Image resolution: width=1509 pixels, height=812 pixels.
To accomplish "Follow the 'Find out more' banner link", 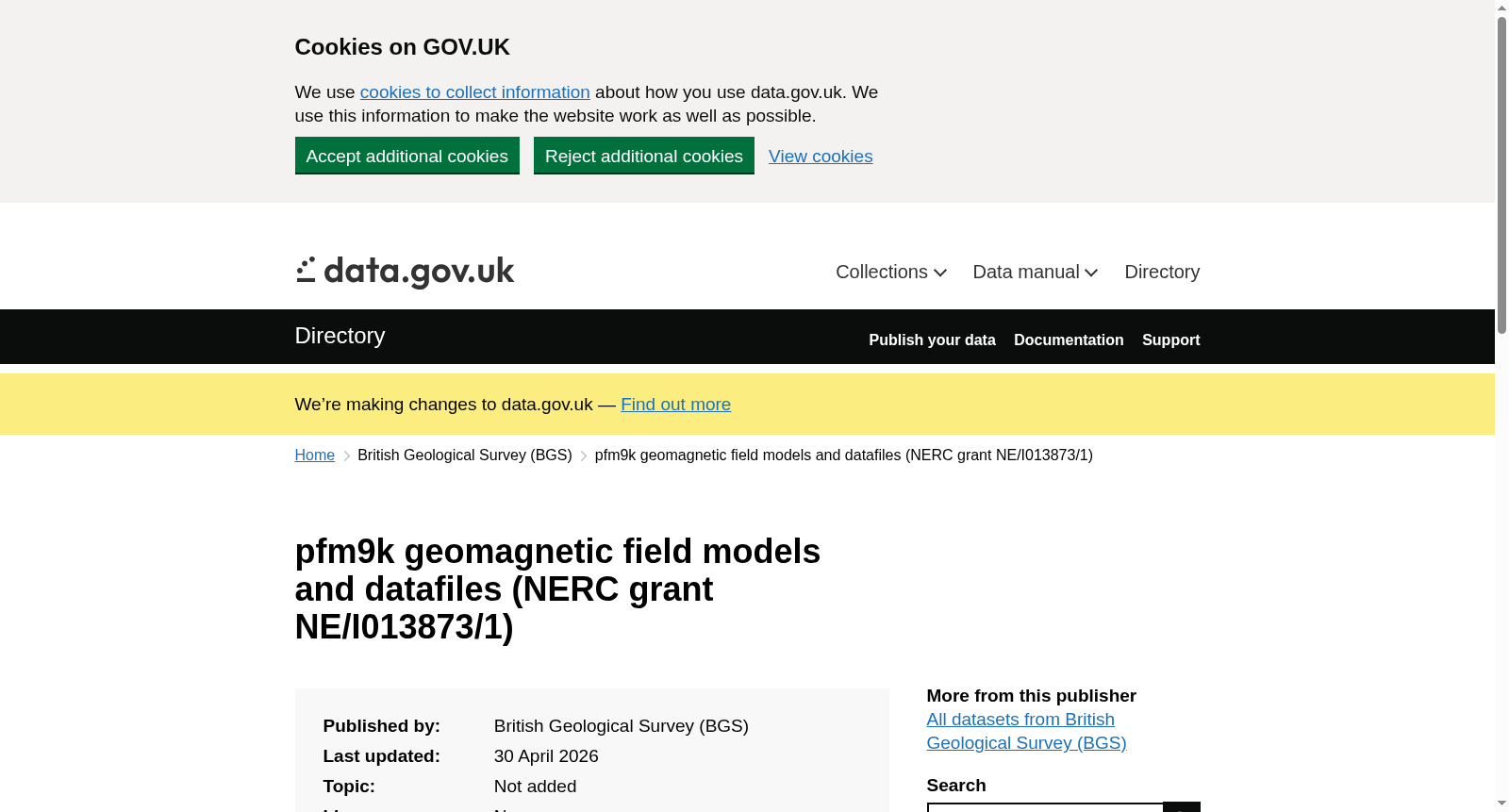I will click(675, 405).
